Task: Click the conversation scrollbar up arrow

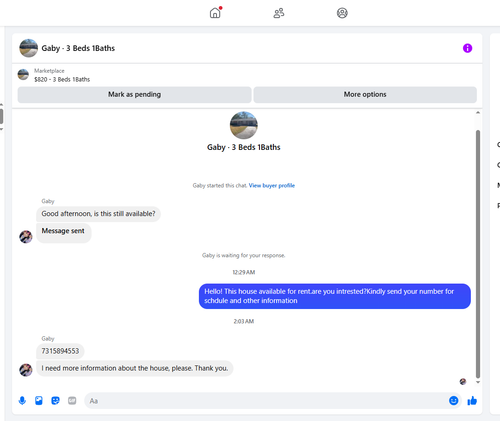Action: (478, 113)
